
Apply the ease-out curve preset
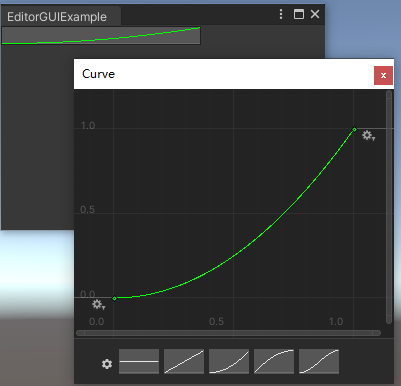tap(274, 361)
